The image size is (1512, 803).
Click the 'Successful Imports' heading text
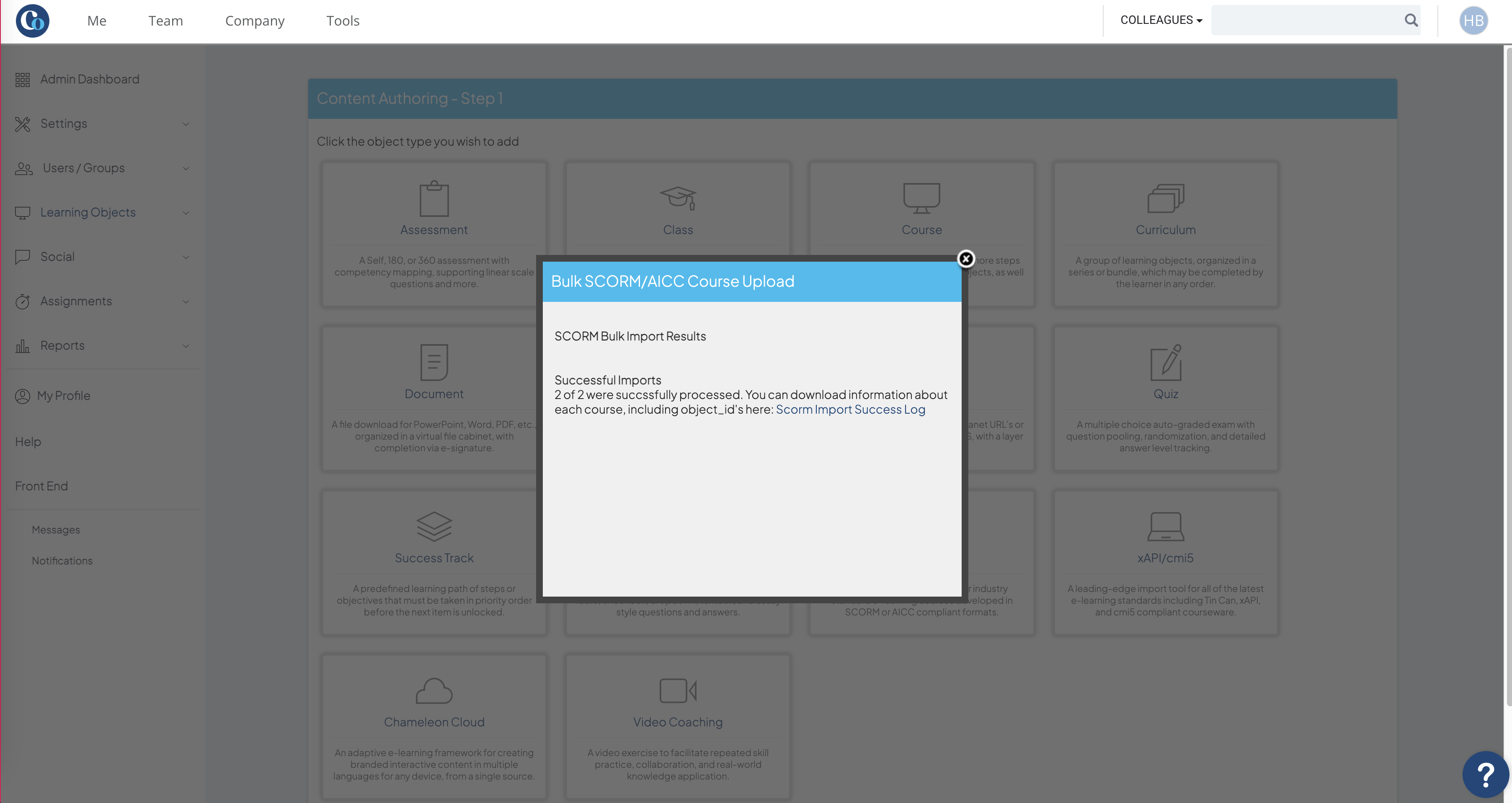point(607,380)
